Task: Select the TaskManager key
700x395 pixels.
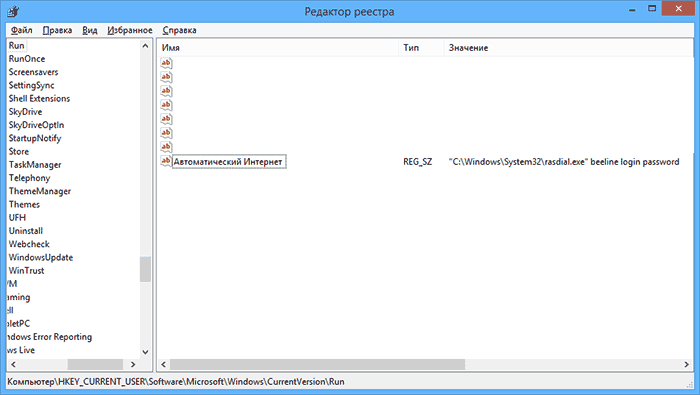Action: [35, 165]
